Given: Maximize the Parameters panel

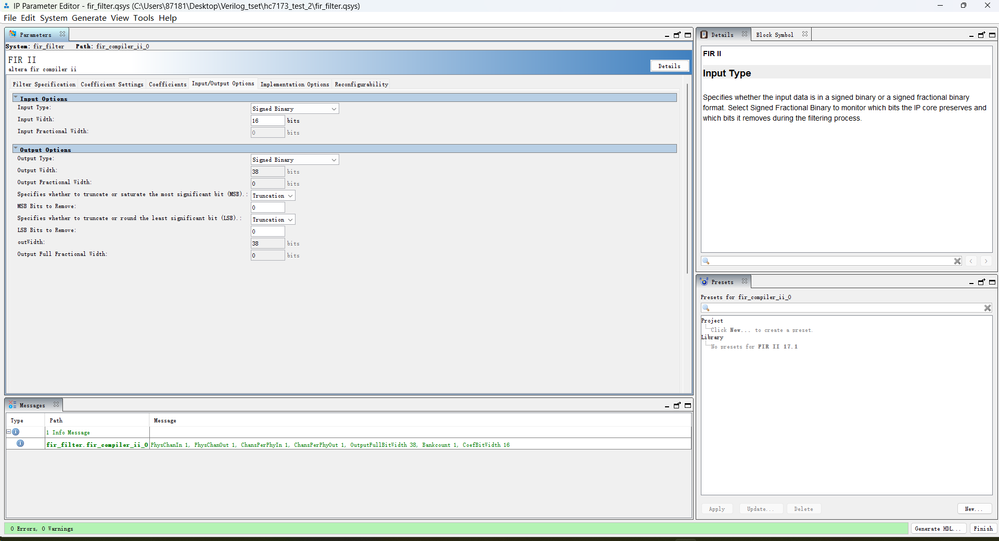Looking at the screenshot, I should pos(688,35).
